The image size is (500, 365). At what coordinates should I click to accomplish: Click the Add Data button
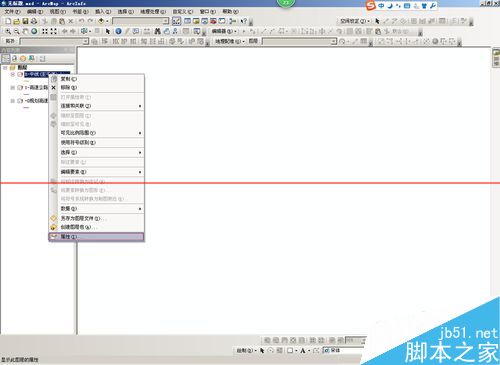click(x=101, y=21)
